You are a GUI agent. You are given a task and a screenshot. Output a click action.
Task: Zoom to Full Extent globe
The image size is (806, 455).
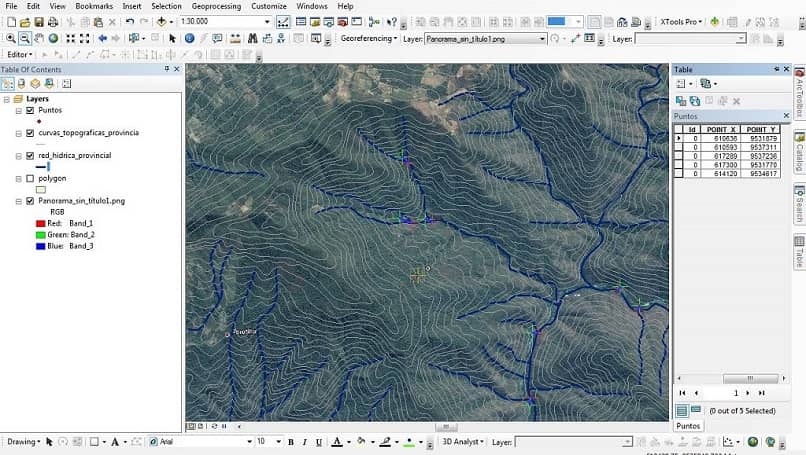click(53, 39)
